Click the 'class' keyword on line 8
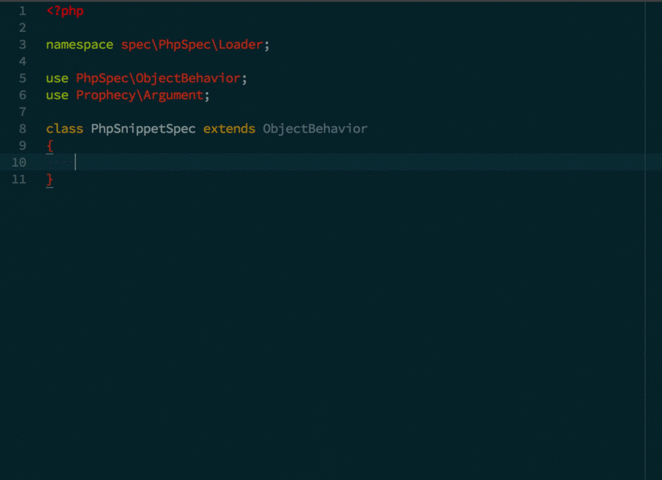This screenshot has height=480, width=662. [x=65, y=129]
